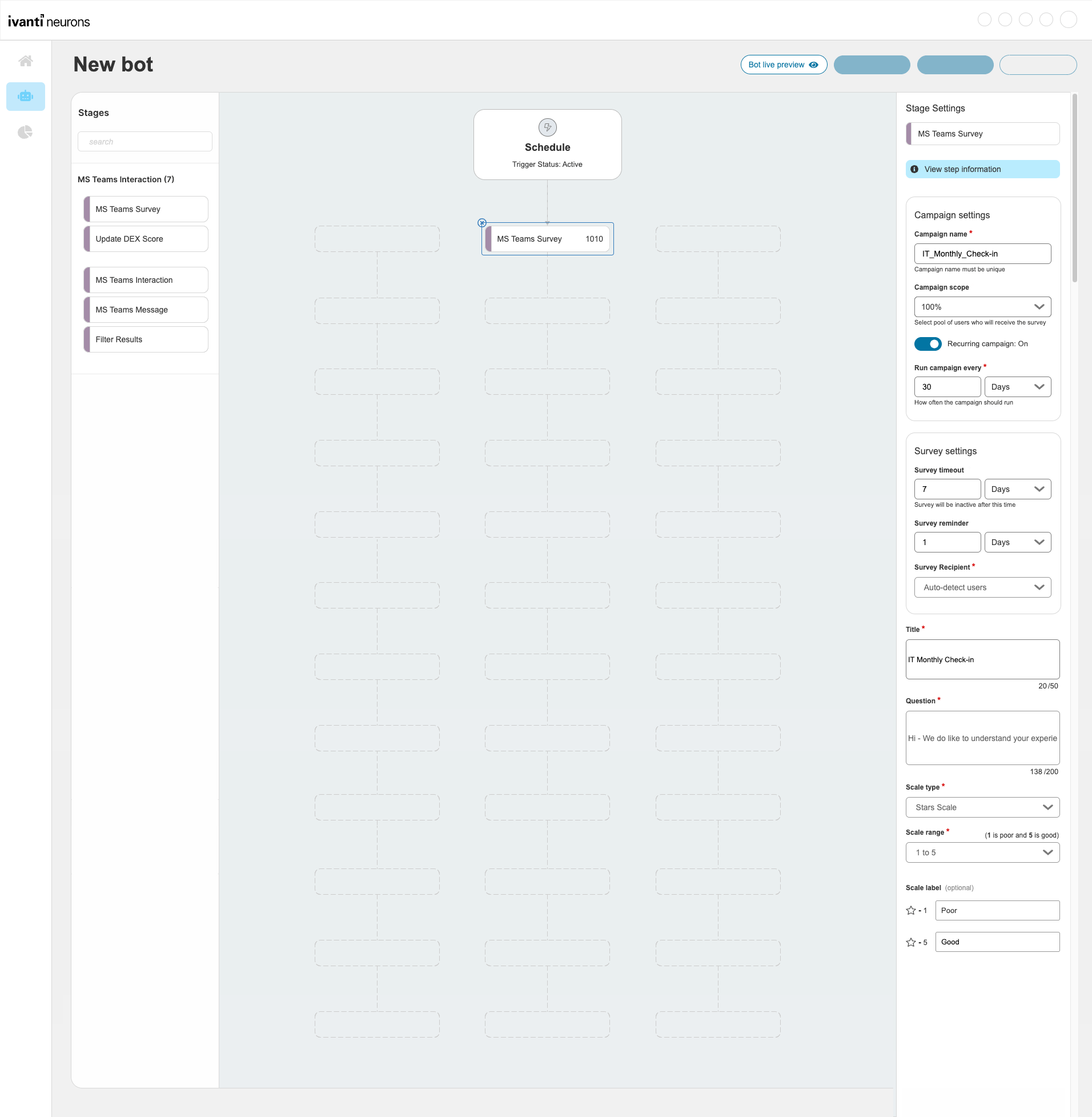Viewport: 1092px width, 1117px height.
Task: Click the Stages search field
Action: (x=144, y=142)
